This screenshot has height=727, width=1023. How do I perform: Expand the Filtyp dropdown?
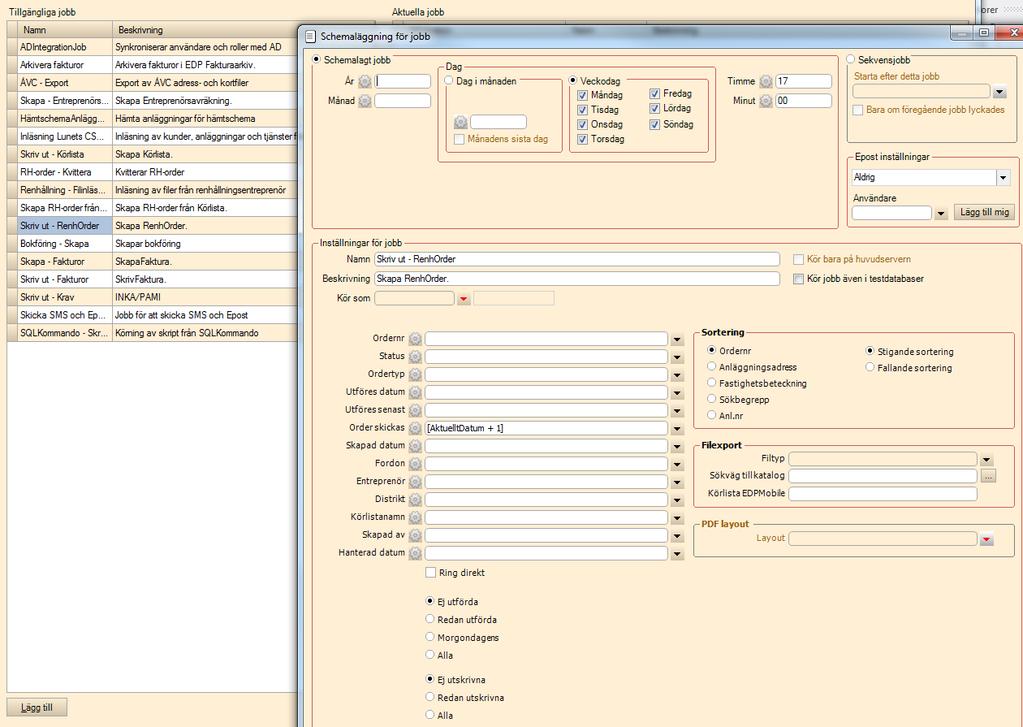pyautogui.click(x=986, y=459)
